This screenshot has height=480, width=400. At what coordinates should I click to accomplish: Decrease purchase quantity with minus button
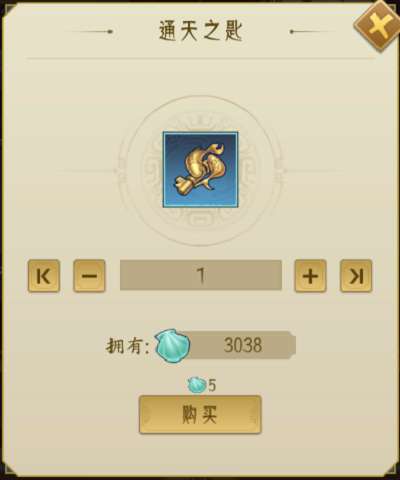tap(89, 276)
